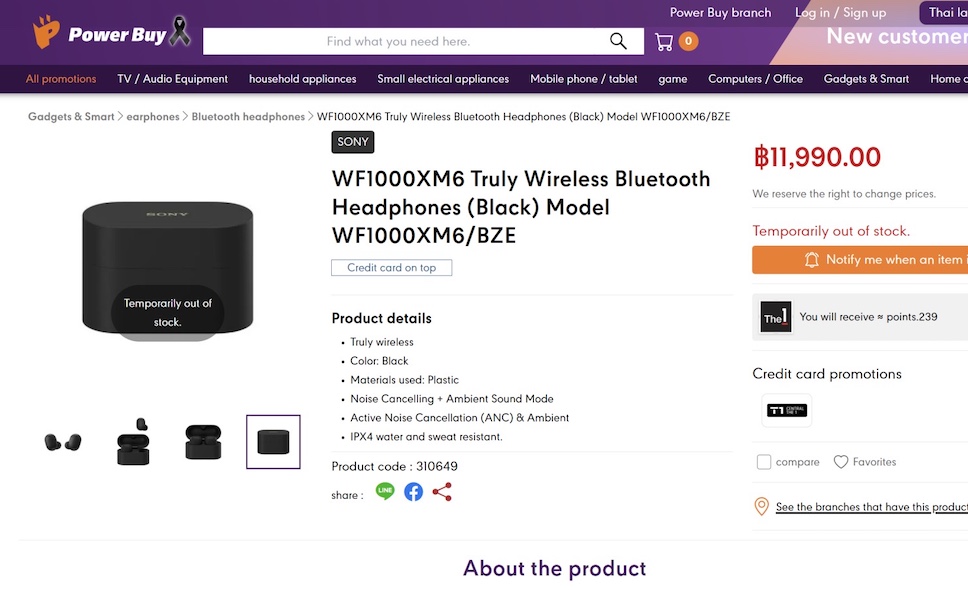Image resolution: width=968 pixels, height=590 pixels.
Task: Select the first earbuds thumbnail
Action: click(x=63, y=441)
